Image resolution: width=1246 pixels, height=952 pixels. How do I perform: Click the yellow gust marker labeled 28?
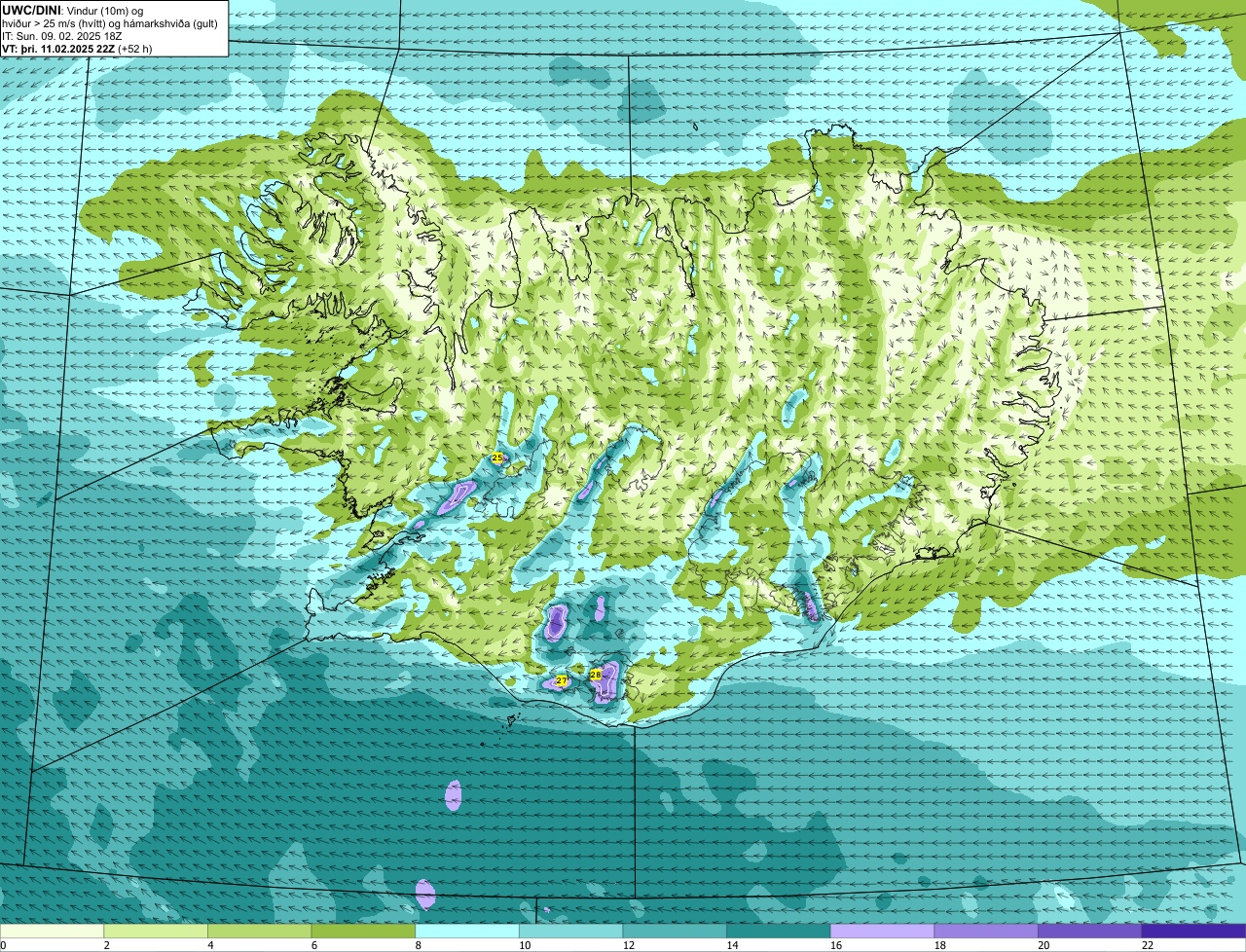tap(596, 674)
